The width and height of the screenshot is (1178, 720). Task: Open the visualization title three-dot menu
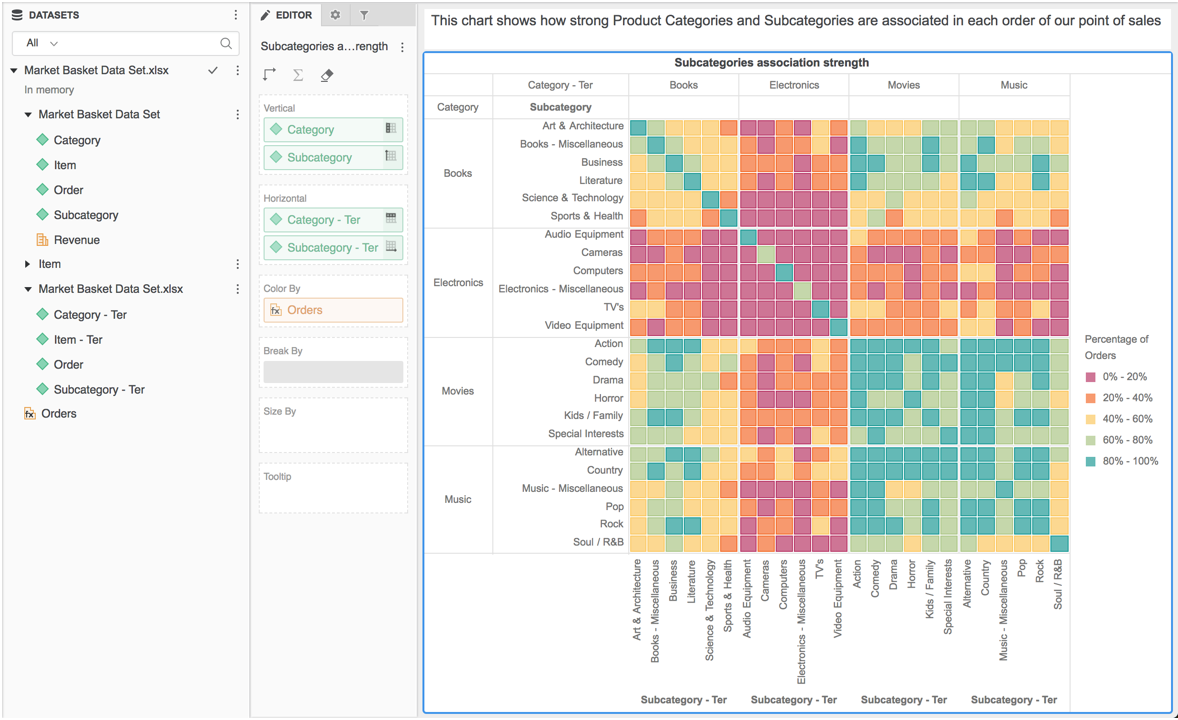[x=403, y=47]
